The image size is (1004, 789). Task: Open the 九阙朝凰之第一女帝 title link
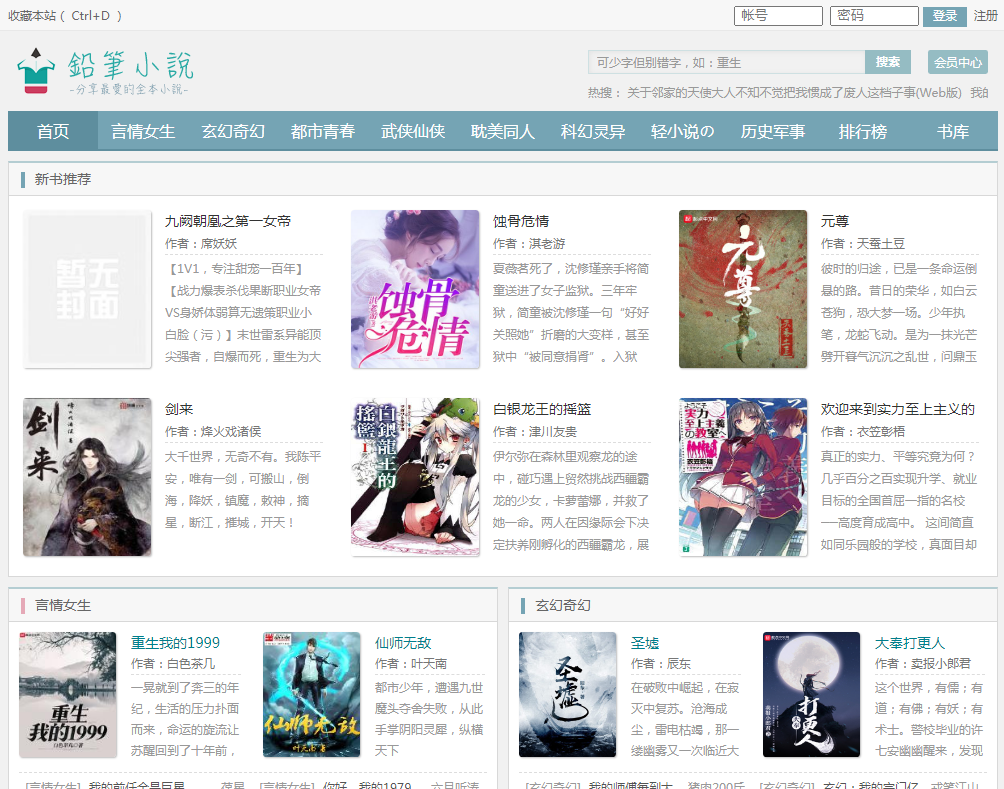228,221
